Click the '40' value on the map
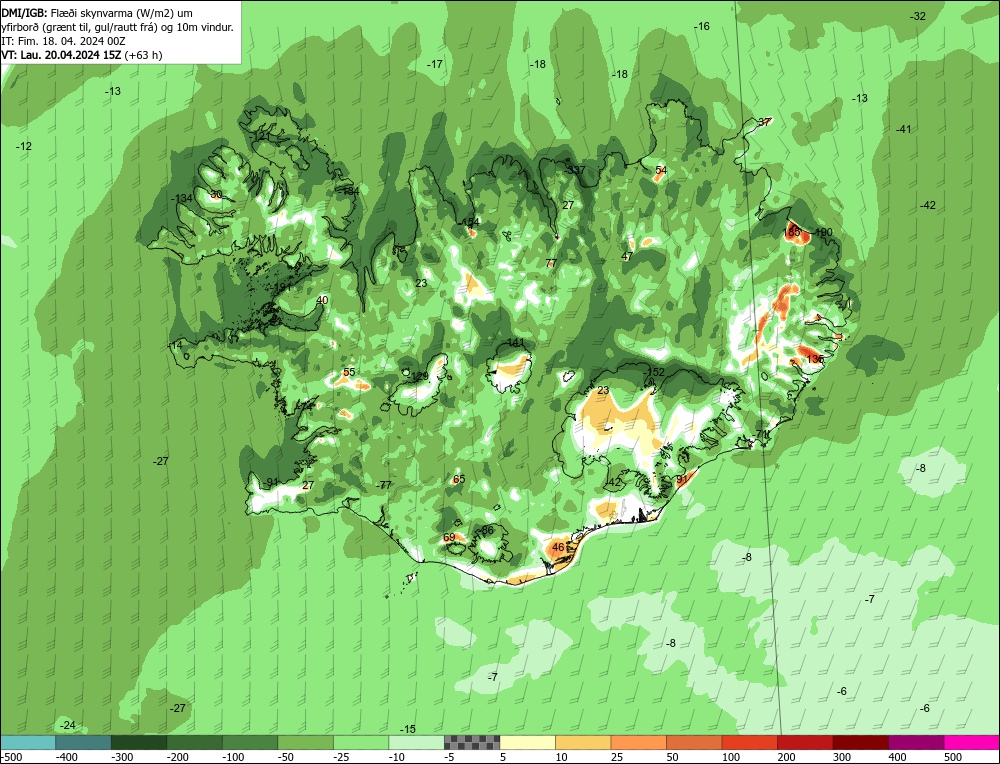This screenshot has width=1000, height=764. 322,300
